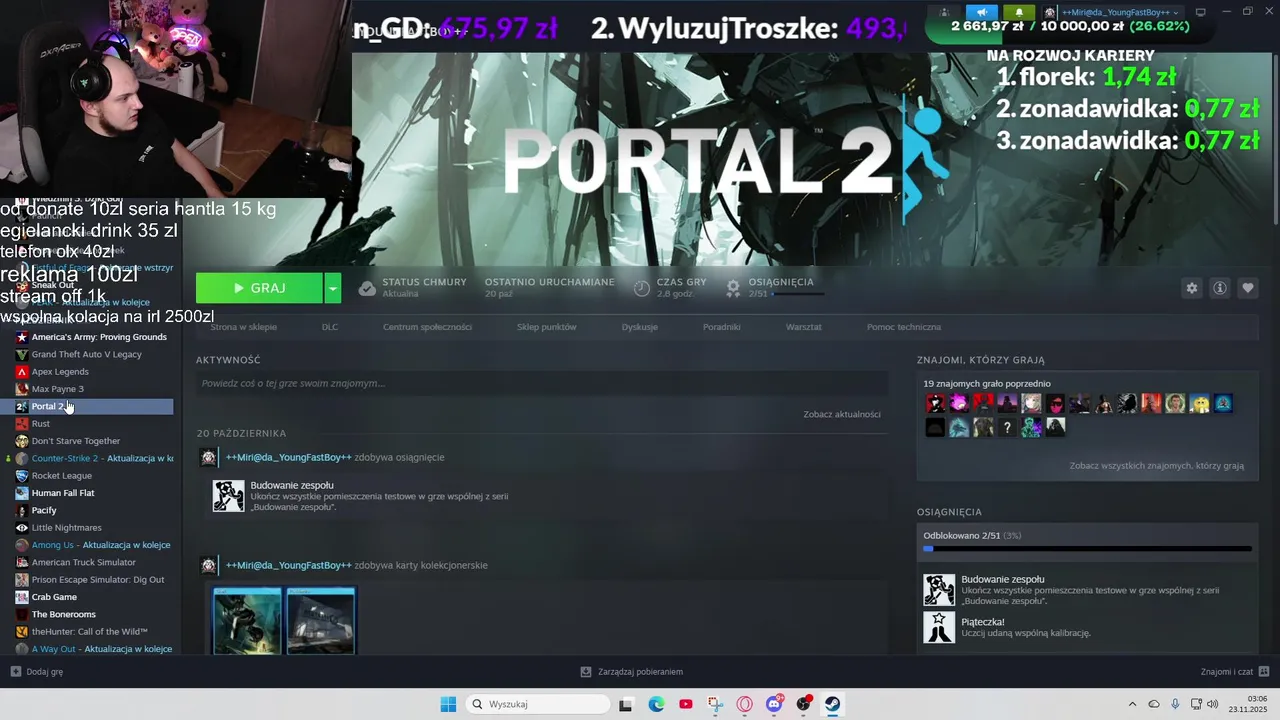Click the Steam taskbar icon

point(832,704)
